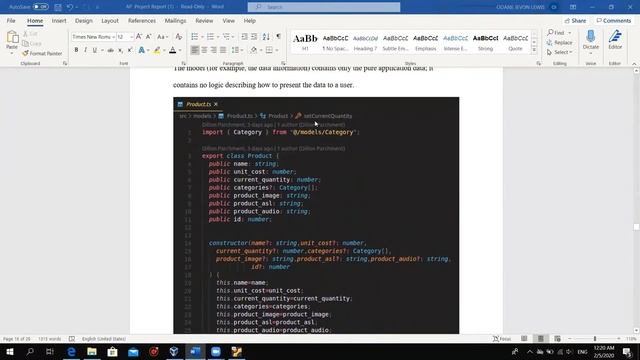Click the Paste icon
This screenshot has width=640, height=360.
pyautogui.click(x=12, y=38)
